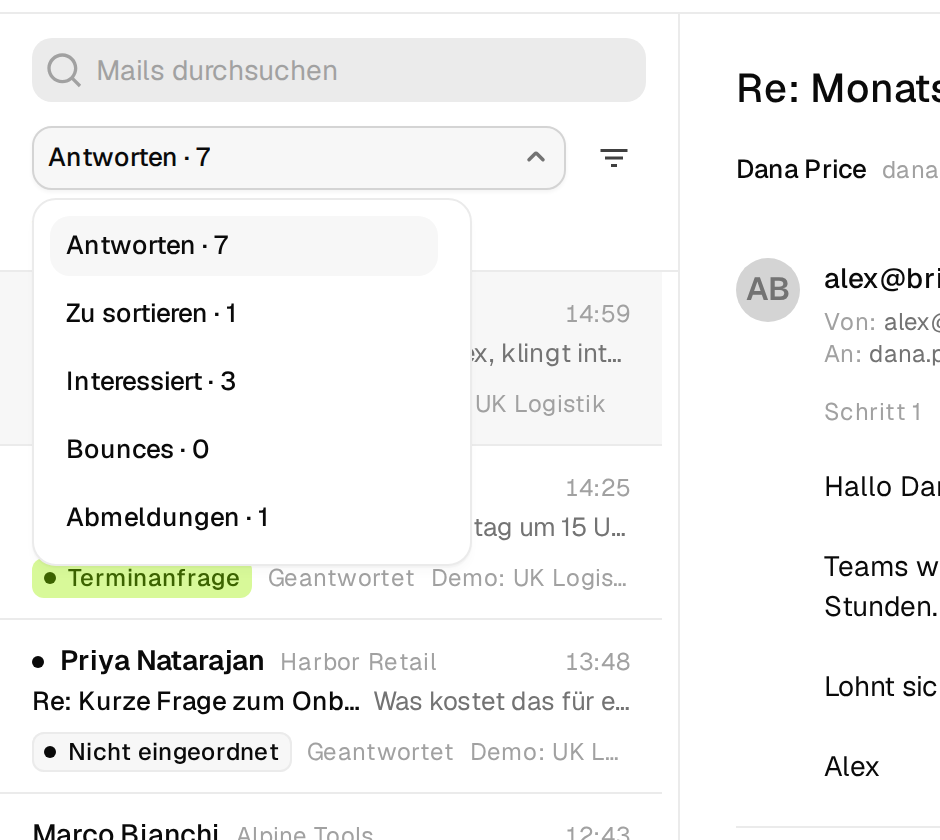Screen dimensions: 940x840
Task: Click the 'UK Logistik' campaign text
Action: click(x=540, y=404)
